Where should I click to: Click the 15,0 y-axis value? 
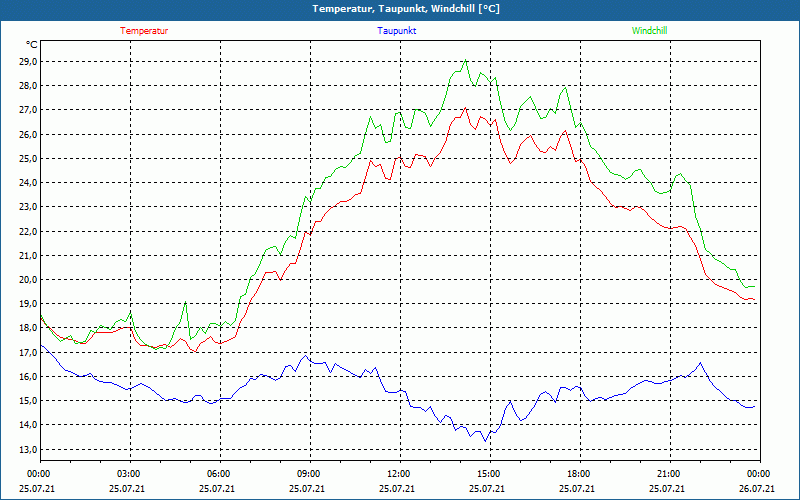pyautogui.click(x=28, y=401)
